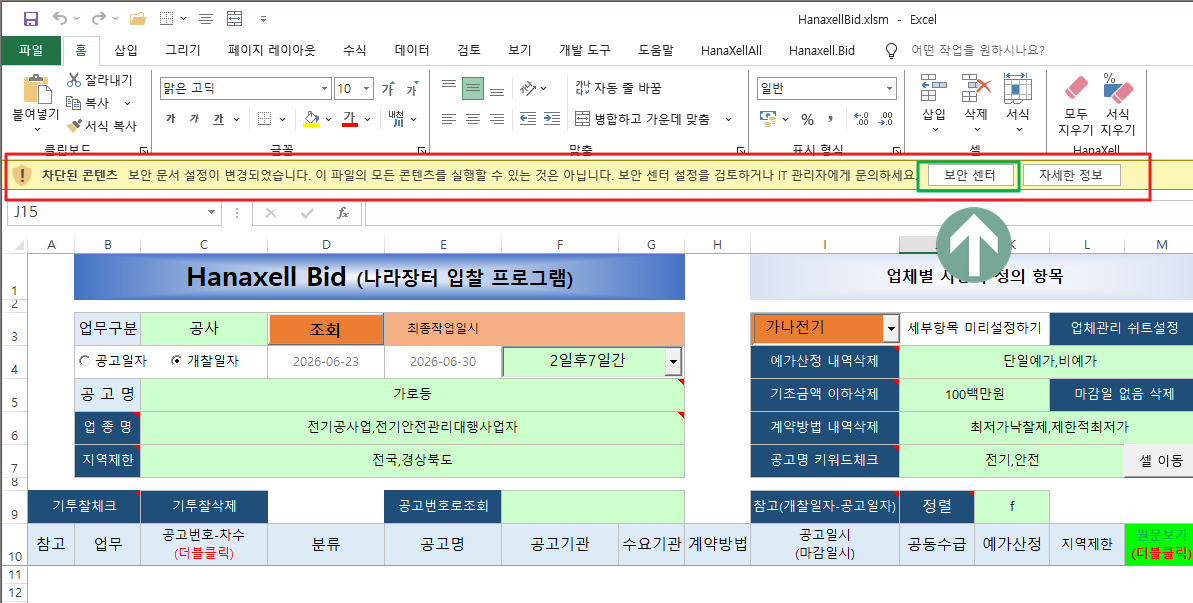This screenshot has height=603, width=1193.
Task: Decrease decimal places
Action: (x=886, y=119)
